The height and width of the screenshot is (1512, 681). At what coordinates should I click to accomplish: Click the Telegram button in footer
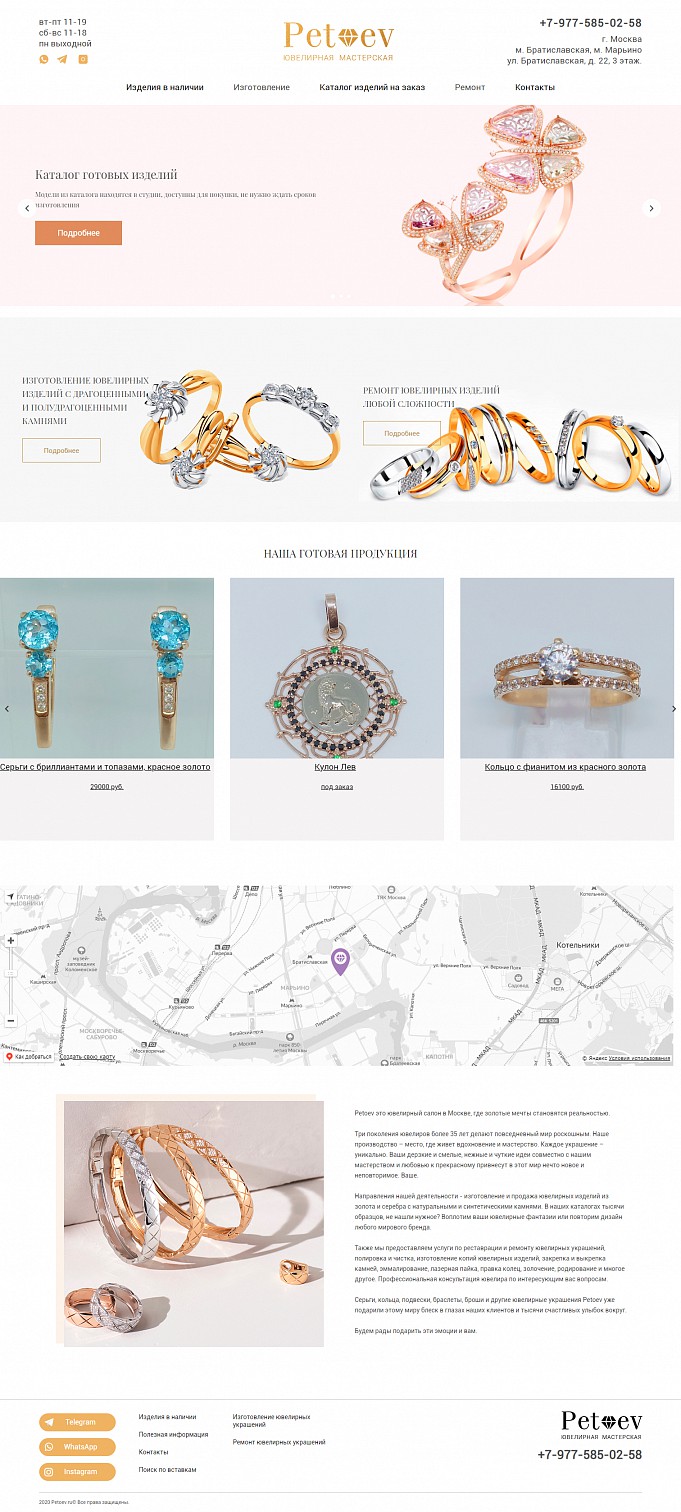77,1422
